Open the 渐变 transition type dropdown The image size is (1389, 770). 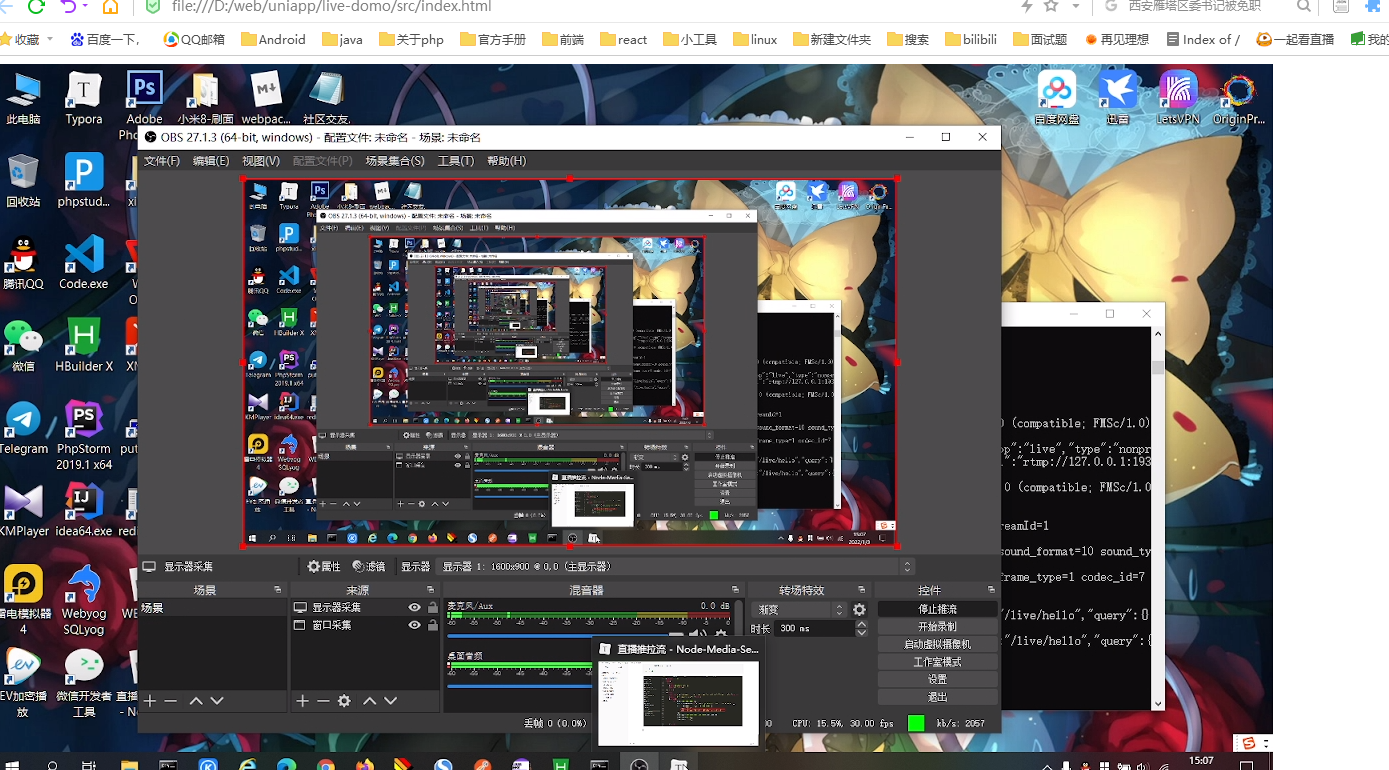pyautogui.click(x=799, y=609)
